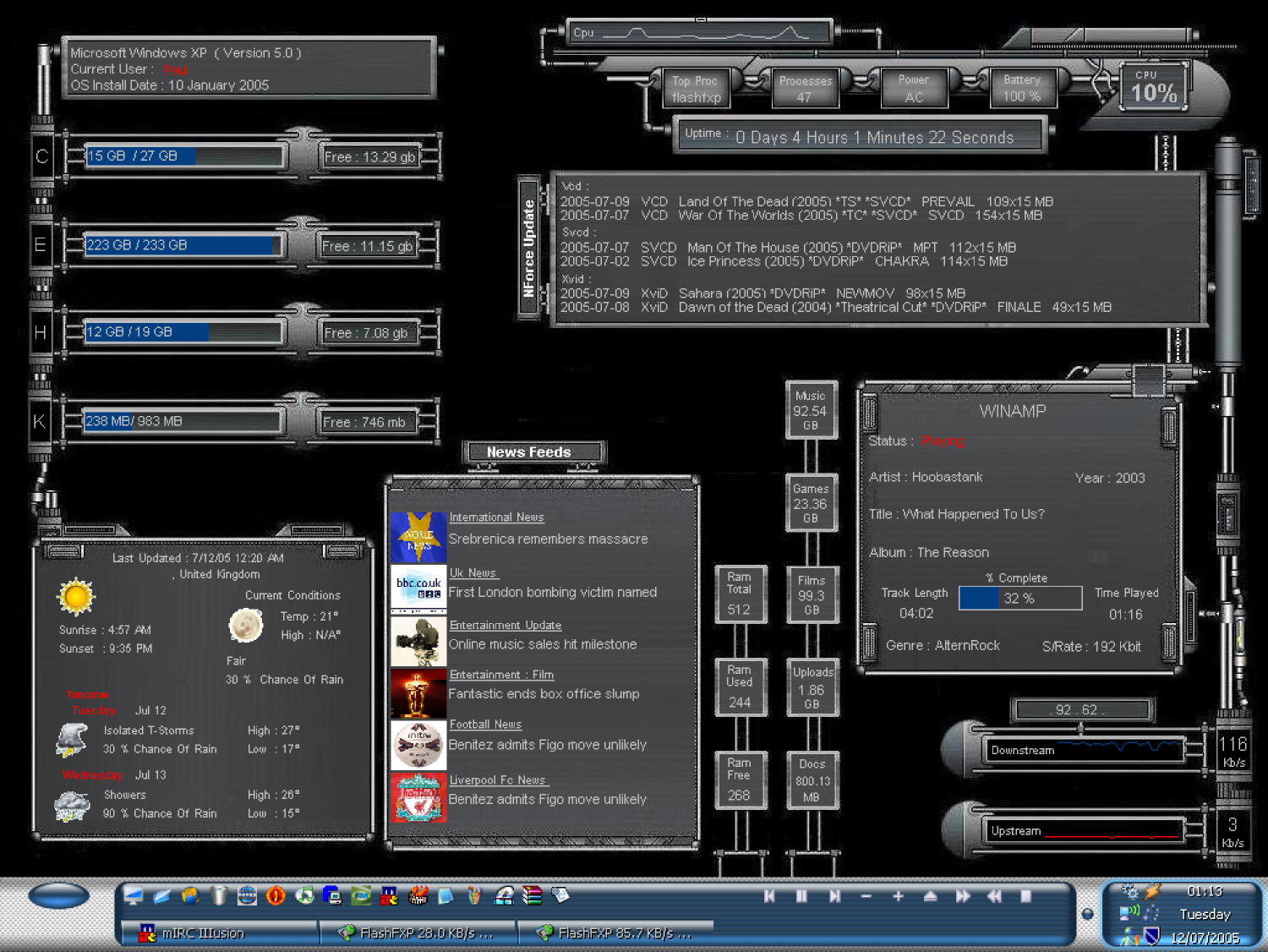Click the 'War Of The Worlds (2005)' release row
Screen dimensions: 1268x952
pos(801,216)
